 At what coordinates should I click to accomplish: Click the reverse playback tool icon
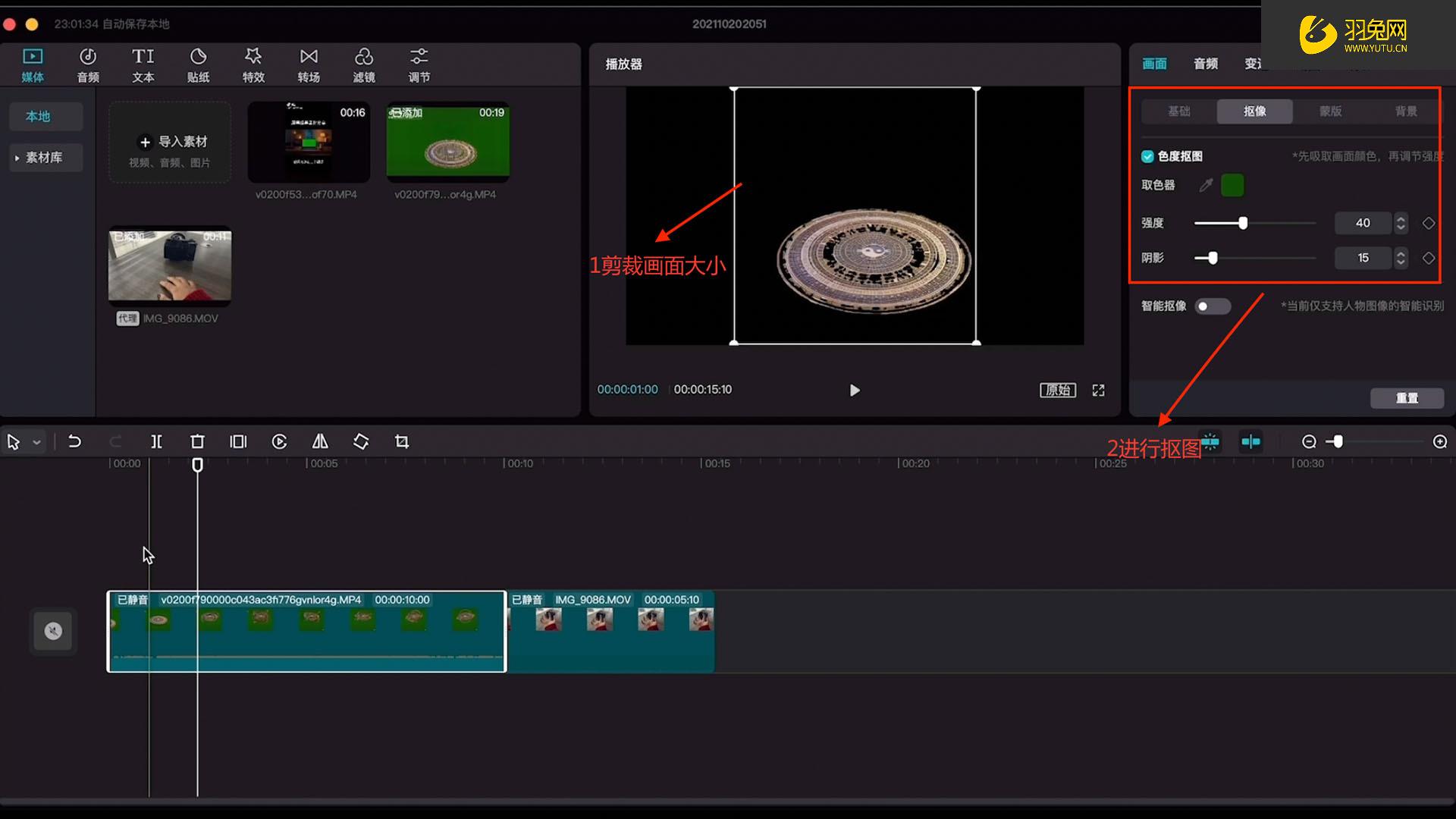point(279,441)
